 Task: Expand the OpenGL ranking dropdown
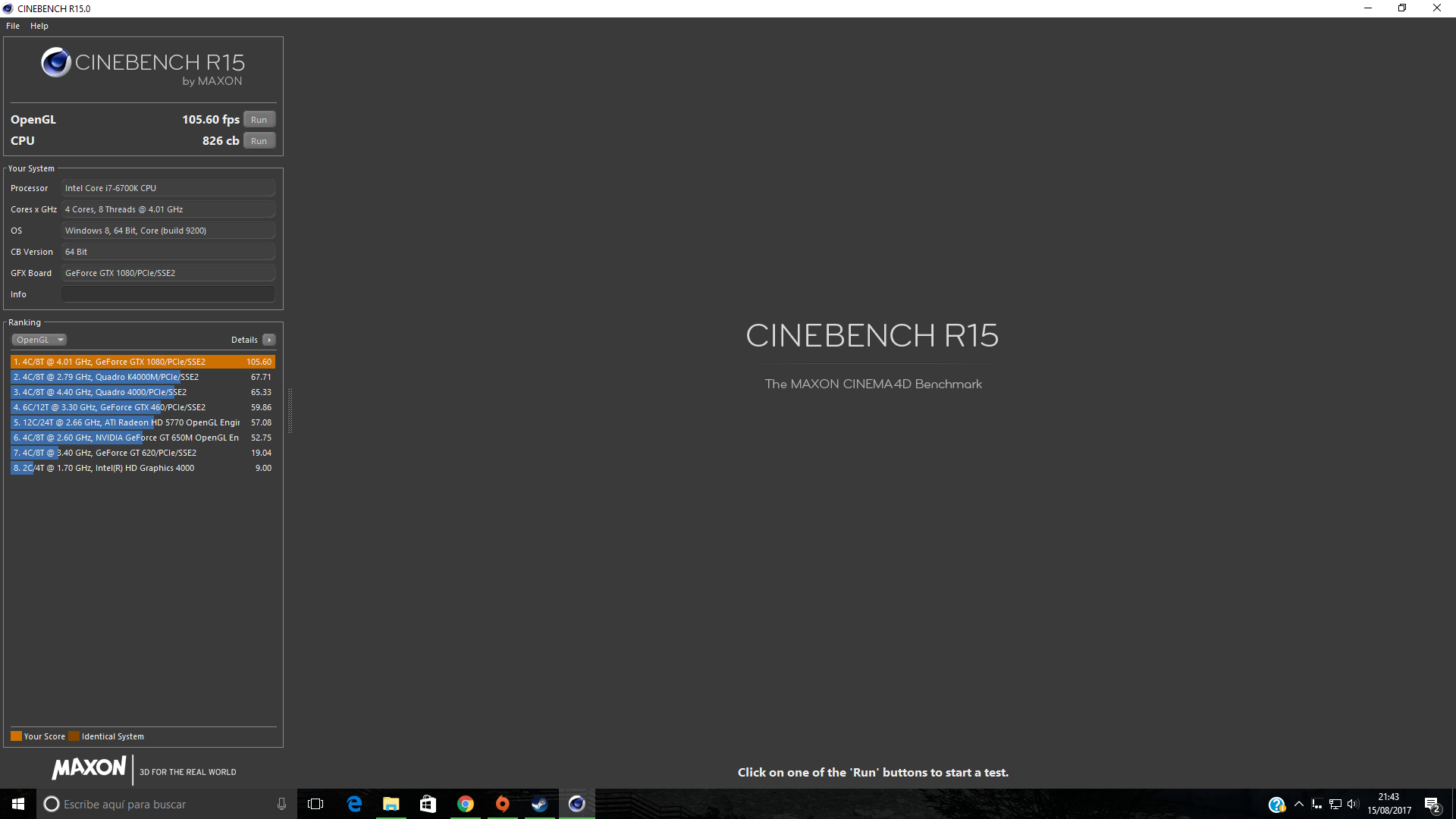click(39, 340)
